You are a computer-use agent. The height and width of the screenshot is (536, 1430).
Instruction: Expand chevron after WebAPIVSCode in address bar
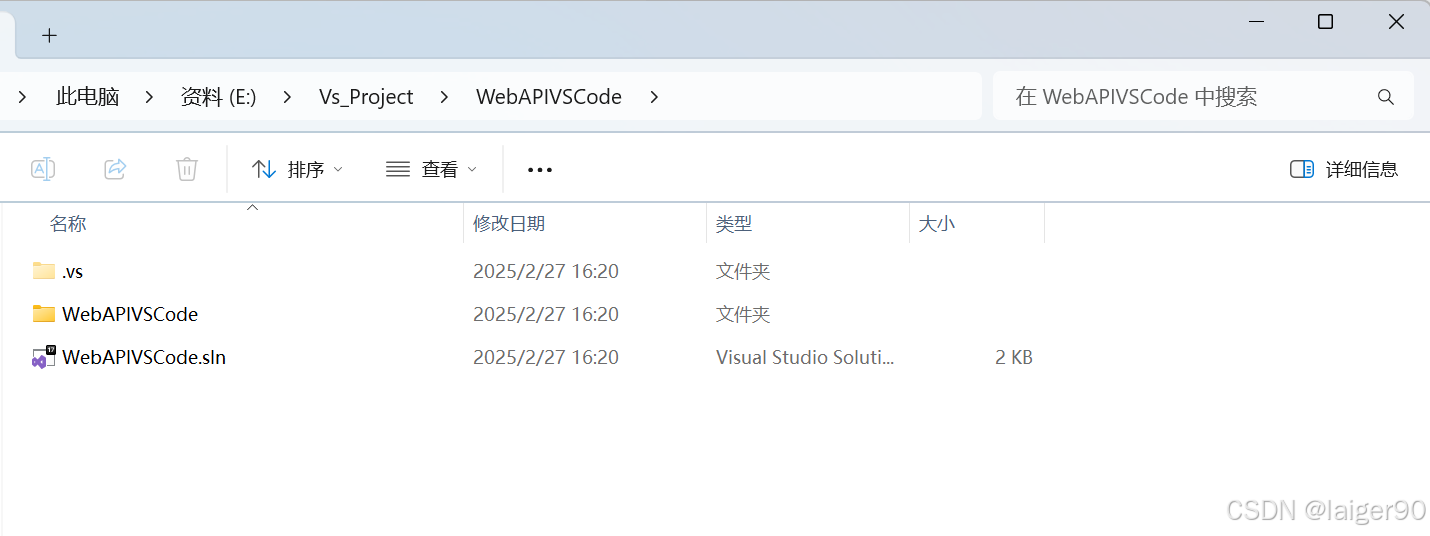click(x=654, y=97)
